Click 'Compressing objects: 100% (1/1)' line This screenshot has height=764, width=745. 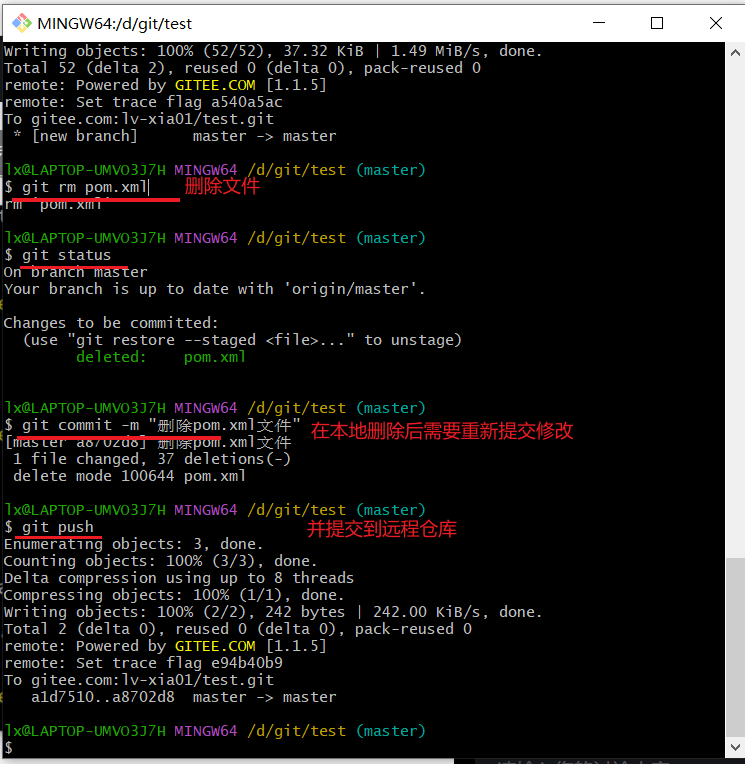tap(174, 595)
